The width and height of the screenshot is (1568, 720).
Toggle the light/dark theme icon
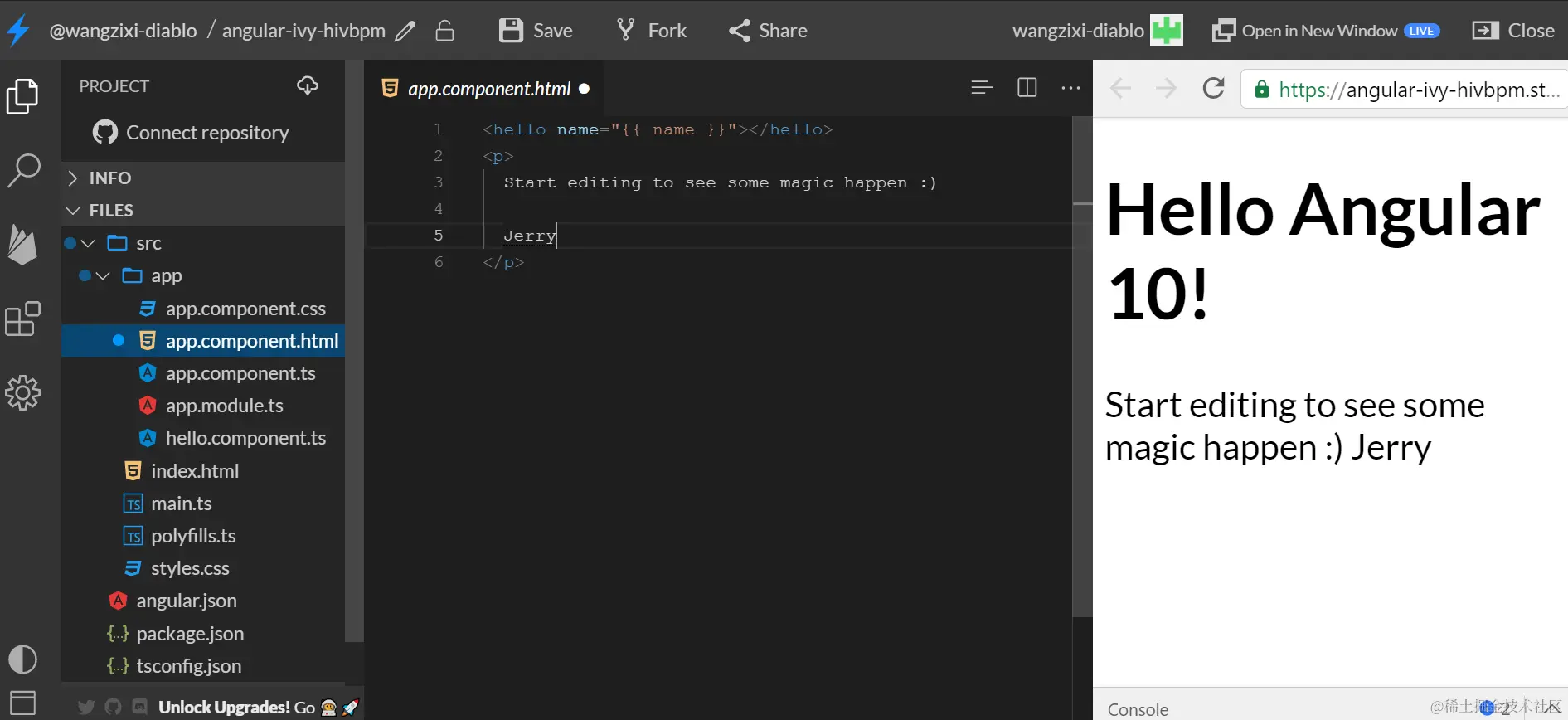pos(22,659)
